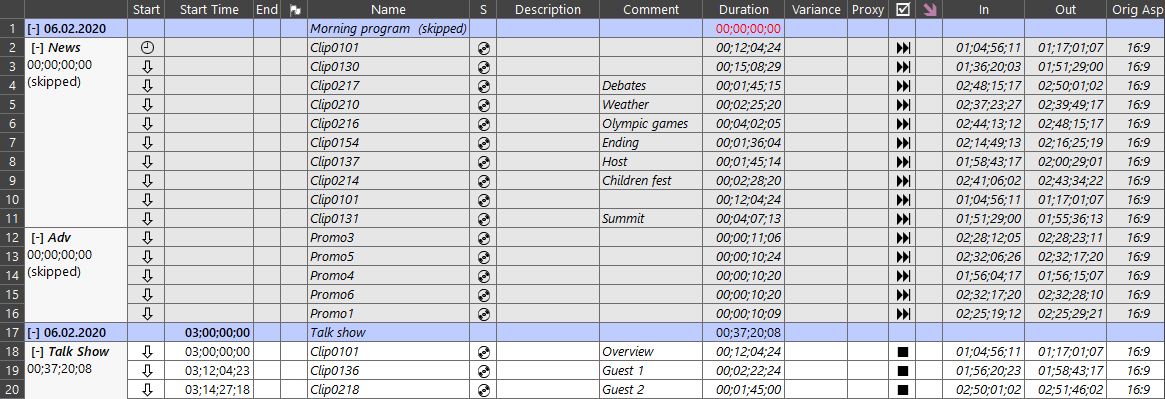Click the status icon in Guest 1 row
Image resolution: width=1165 pixels, height=399 pixels.
[x=484, y=370]
